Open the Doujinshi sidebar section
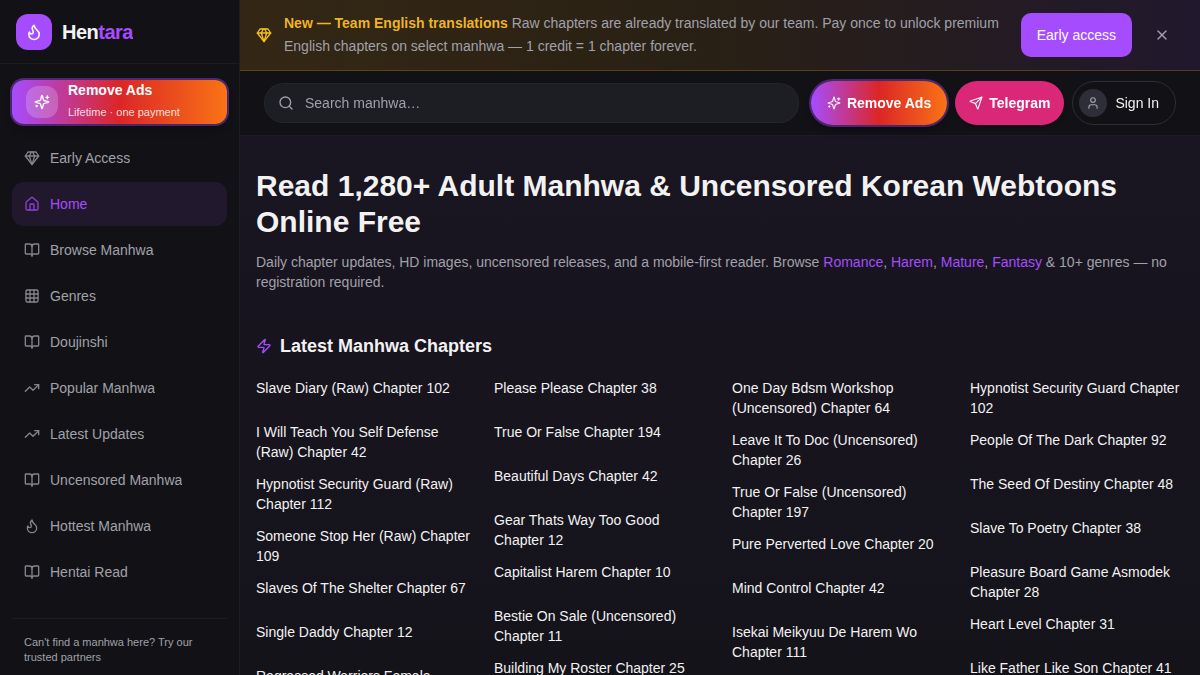 coord(119,342)
